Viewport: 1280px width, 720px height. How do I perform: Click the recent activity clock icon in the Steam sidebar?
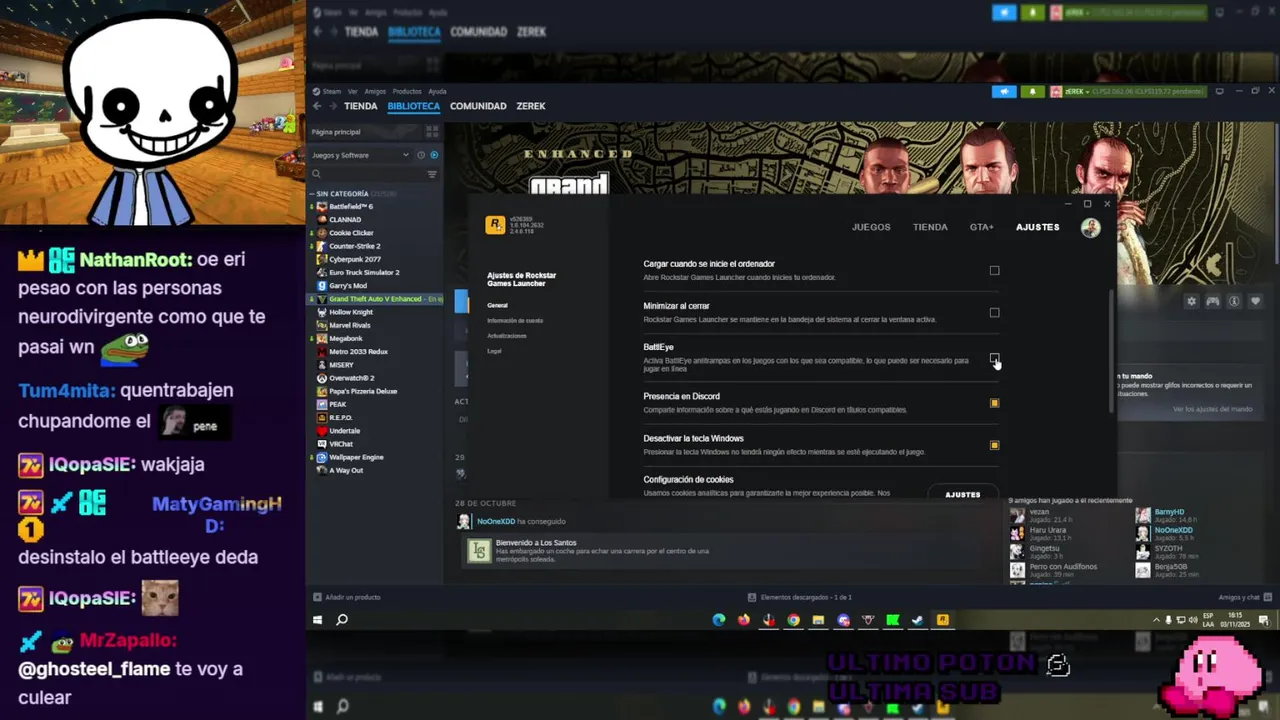[x=421, y=155]
